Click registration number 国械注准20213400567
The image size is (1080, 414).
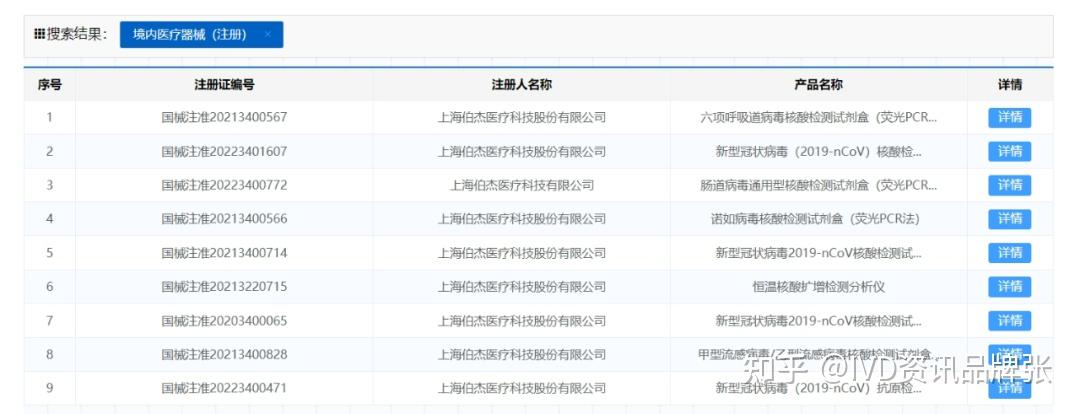coord(225,117)
